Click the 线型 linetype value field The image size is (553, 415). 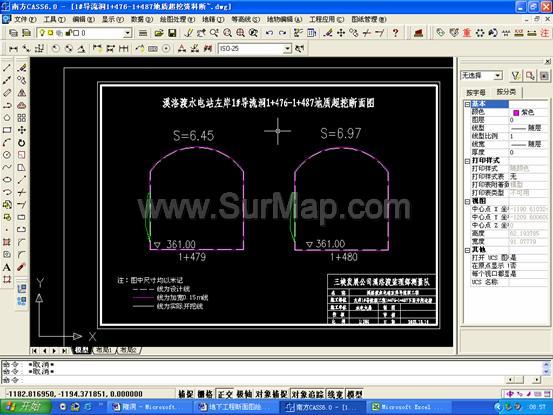click(x=528, y=128)
